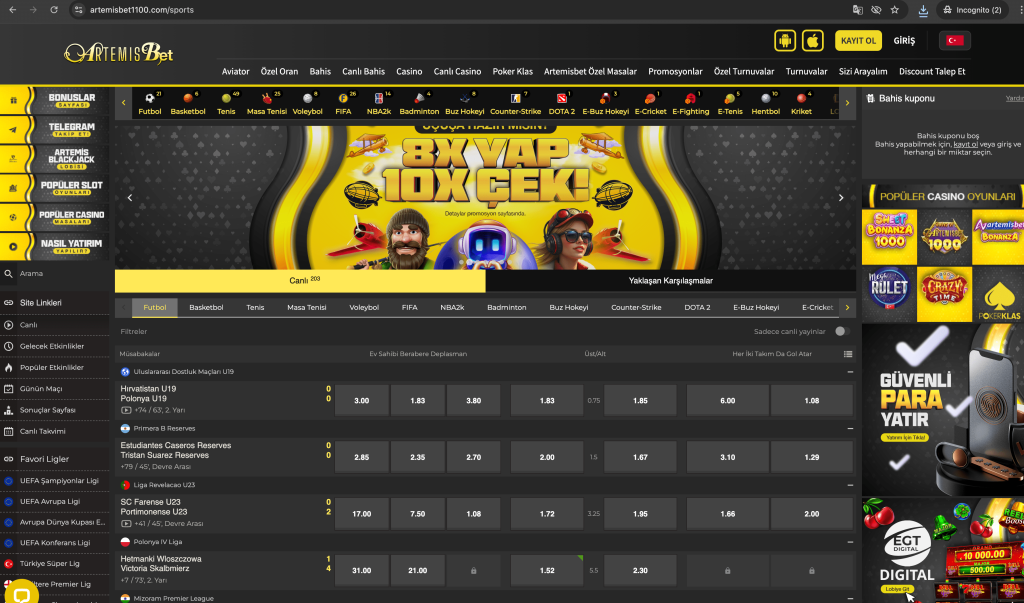The width and height of the screenshot is (1024, 603).
Task: Click the GİRİŞ login link
Action: 904,41
